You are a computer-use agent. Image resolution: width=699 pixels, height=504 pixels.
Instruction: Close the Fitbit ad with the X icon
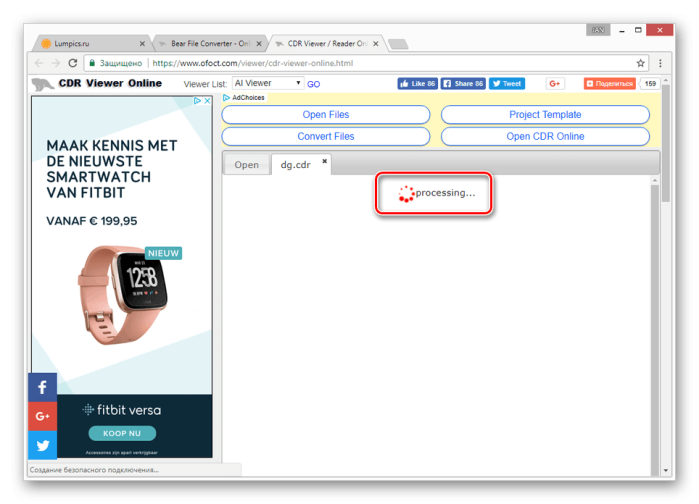point(207,101)
